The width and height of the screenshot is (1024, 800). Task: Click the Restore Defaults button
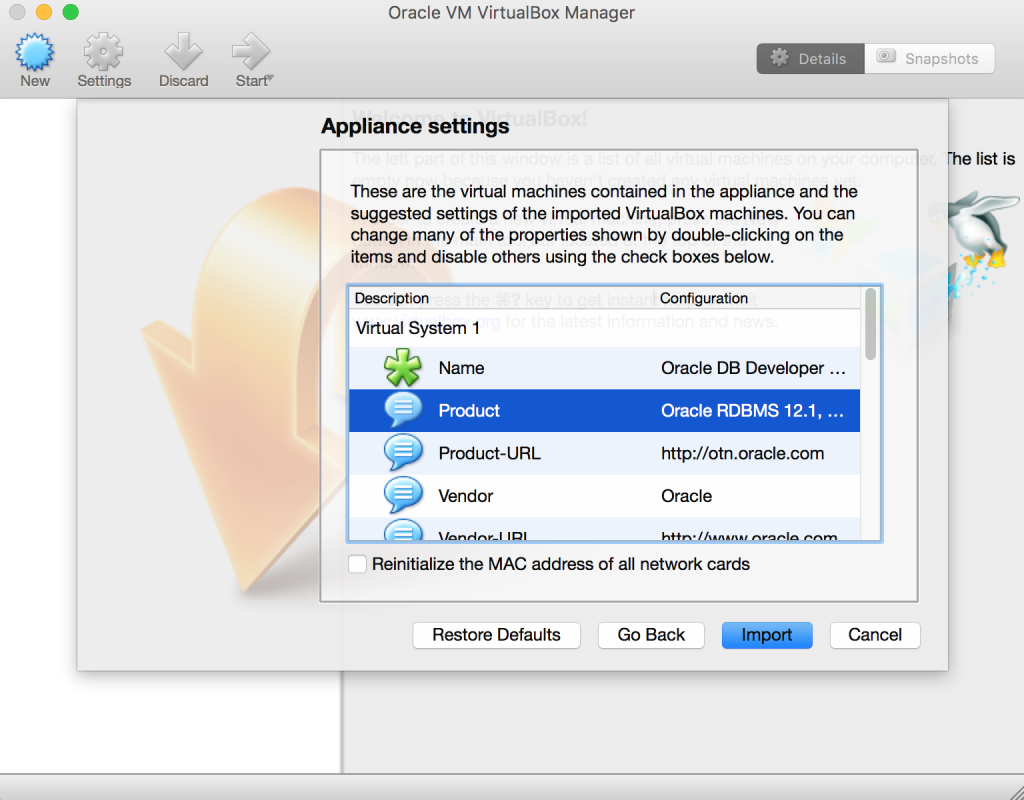496,635
